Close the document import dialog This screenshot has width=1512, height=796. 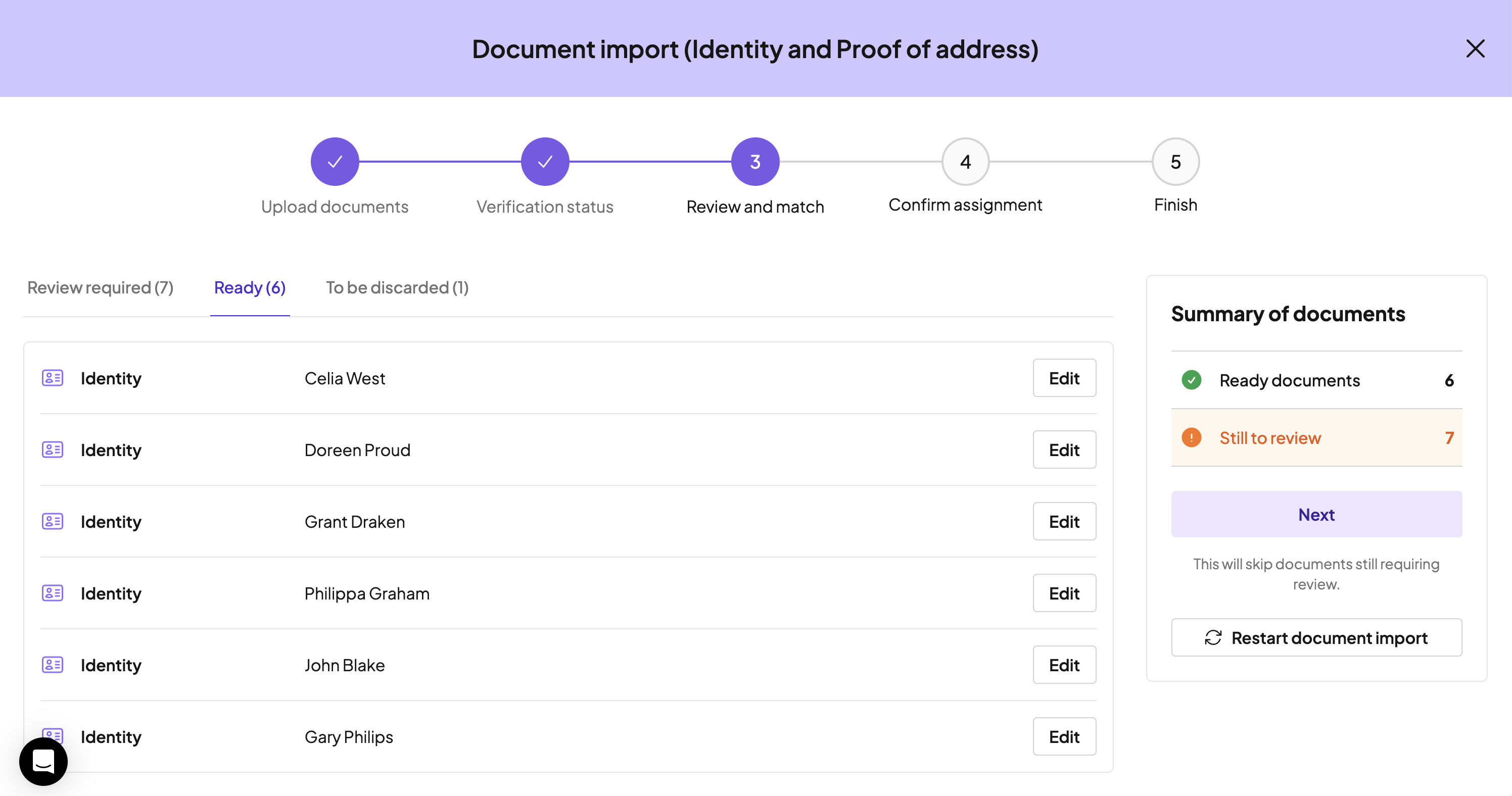(1475, 48)
